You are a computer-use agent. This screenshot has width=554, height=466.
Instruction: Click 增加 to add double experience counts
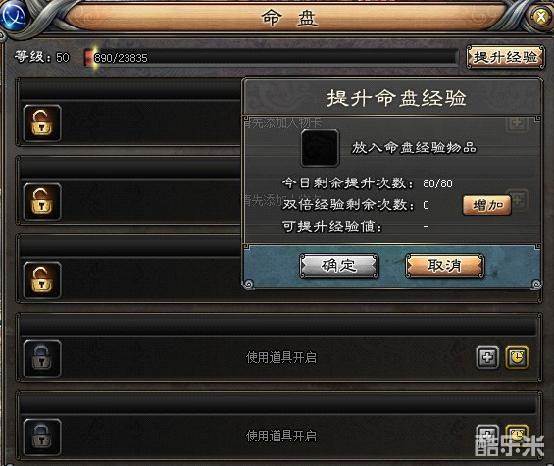coord(487,205)
